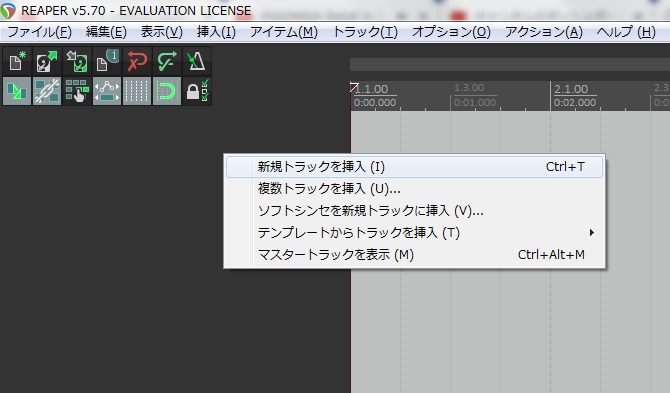The image size is (670, 393).
Task: Select マスタートラックを表示 (M) entry
Action: click(414, 255)
